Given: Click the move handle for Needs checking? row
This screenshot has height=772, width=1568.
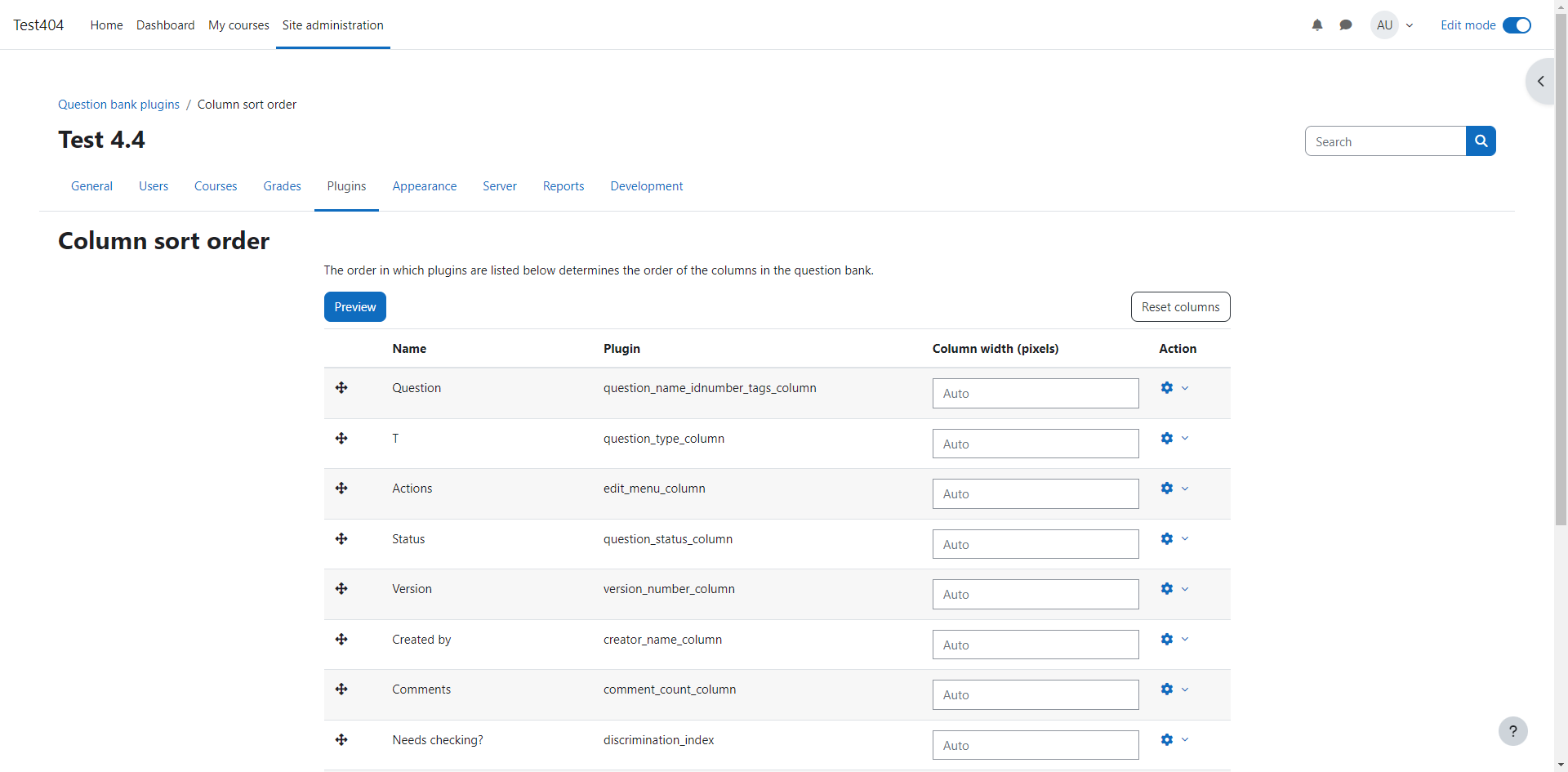Looking at the screenshot, I should [x=341, y=740].
